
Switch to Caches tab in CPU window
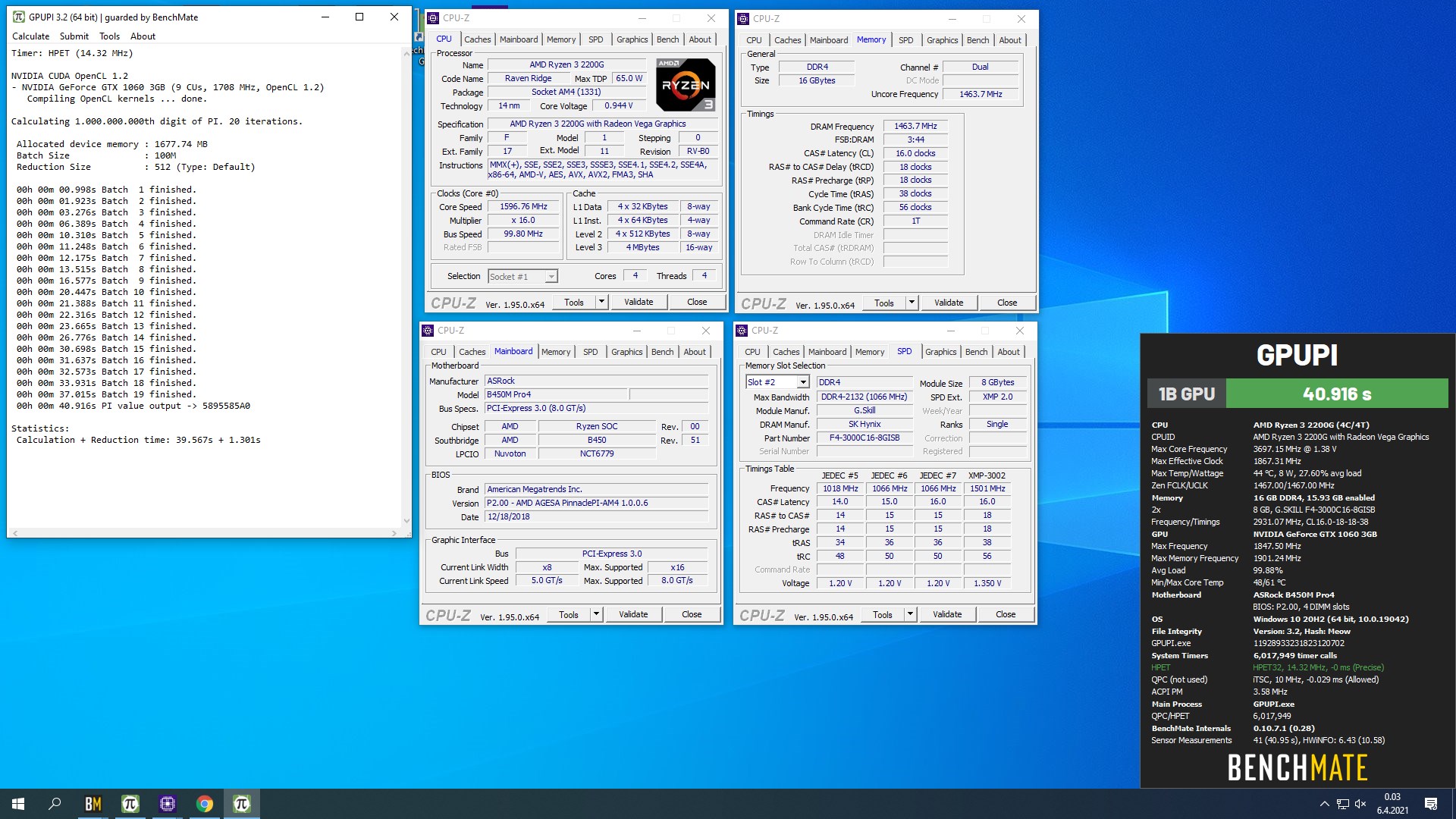[x=478, y=39]
